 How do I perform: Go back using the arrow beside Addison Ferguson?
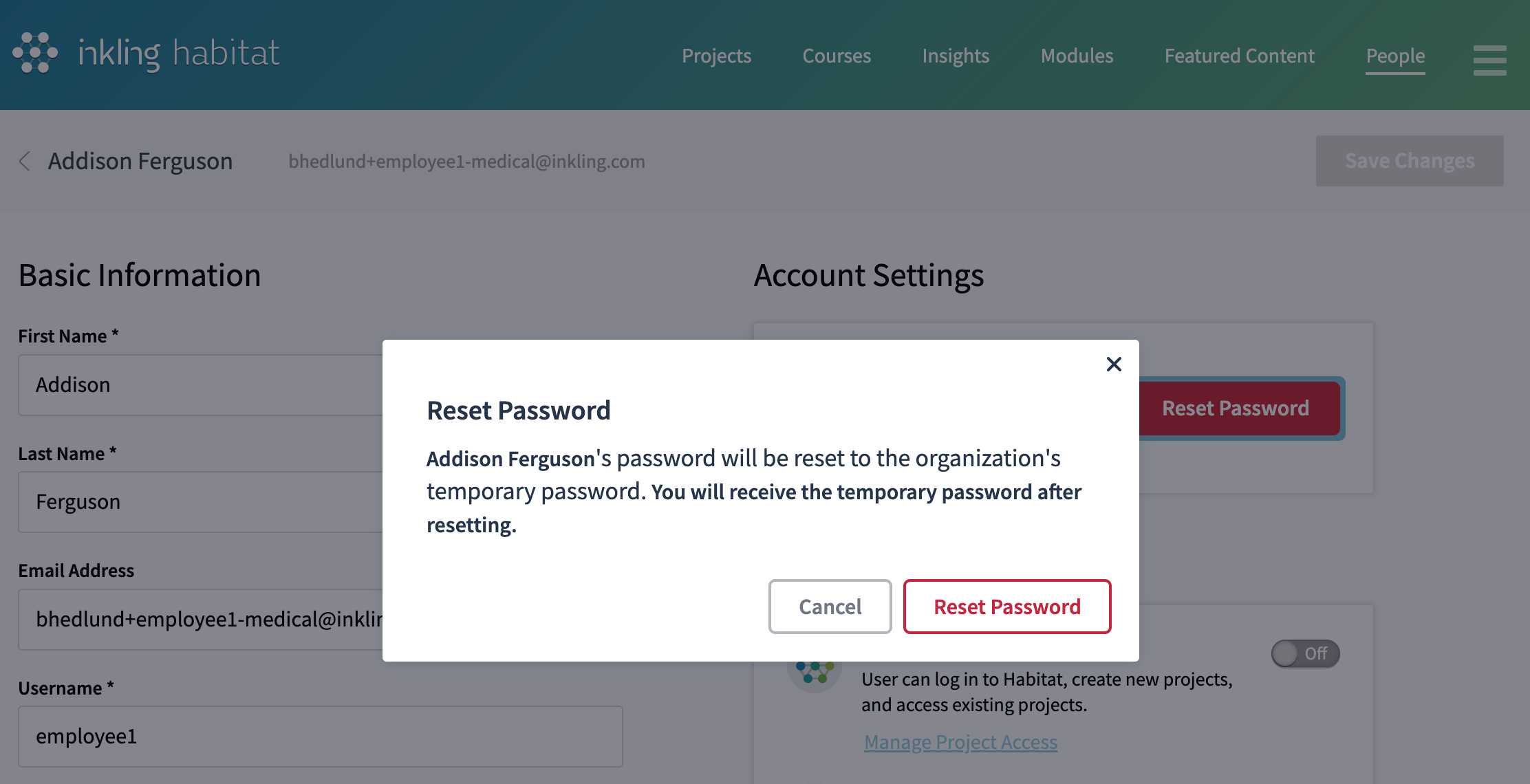pyautogui.click(x=25, y=161)
